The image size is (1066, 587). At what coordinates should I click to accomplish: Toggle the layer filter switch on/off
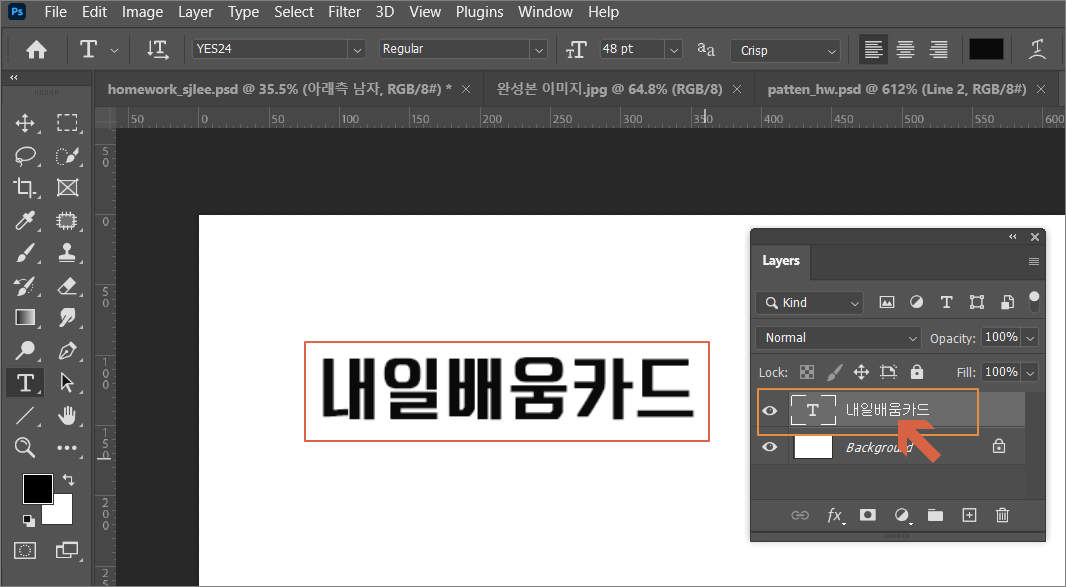(x=1034, y=302)
